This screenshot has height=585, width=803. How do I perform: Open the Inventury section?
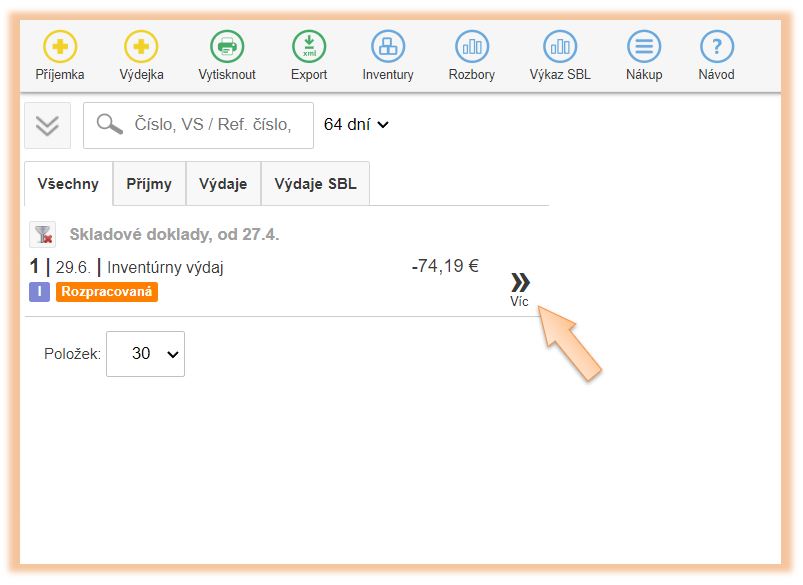click(x=388, y=47)
